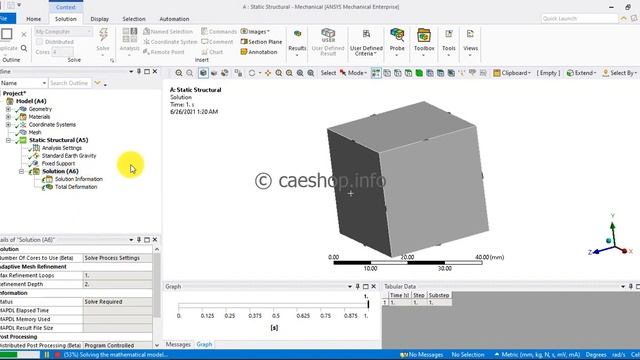Click the User Defined Criteria icon

point(366,35)
